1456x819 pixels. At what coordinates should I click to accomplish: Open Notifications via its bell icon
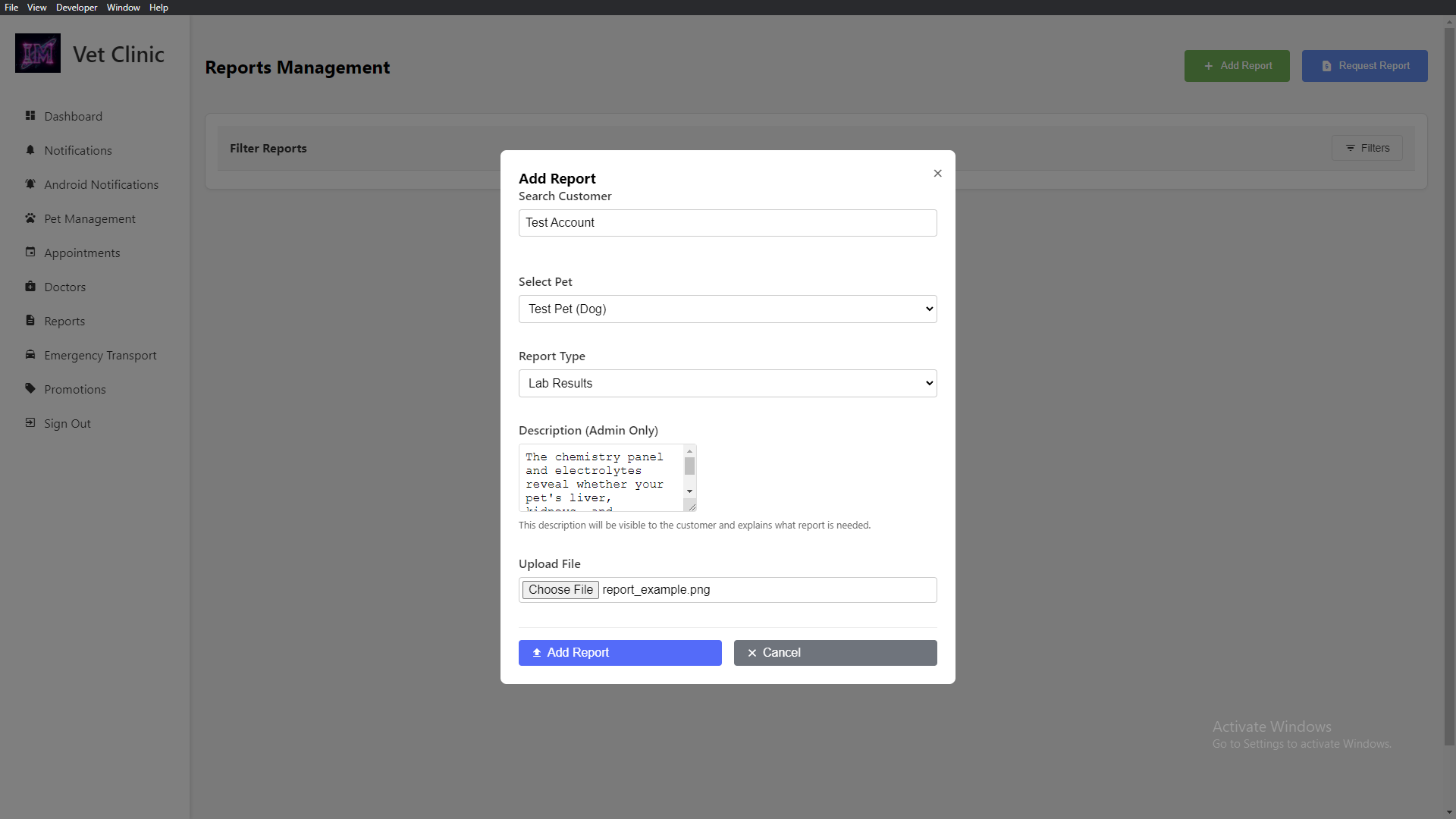pos(30,150)
